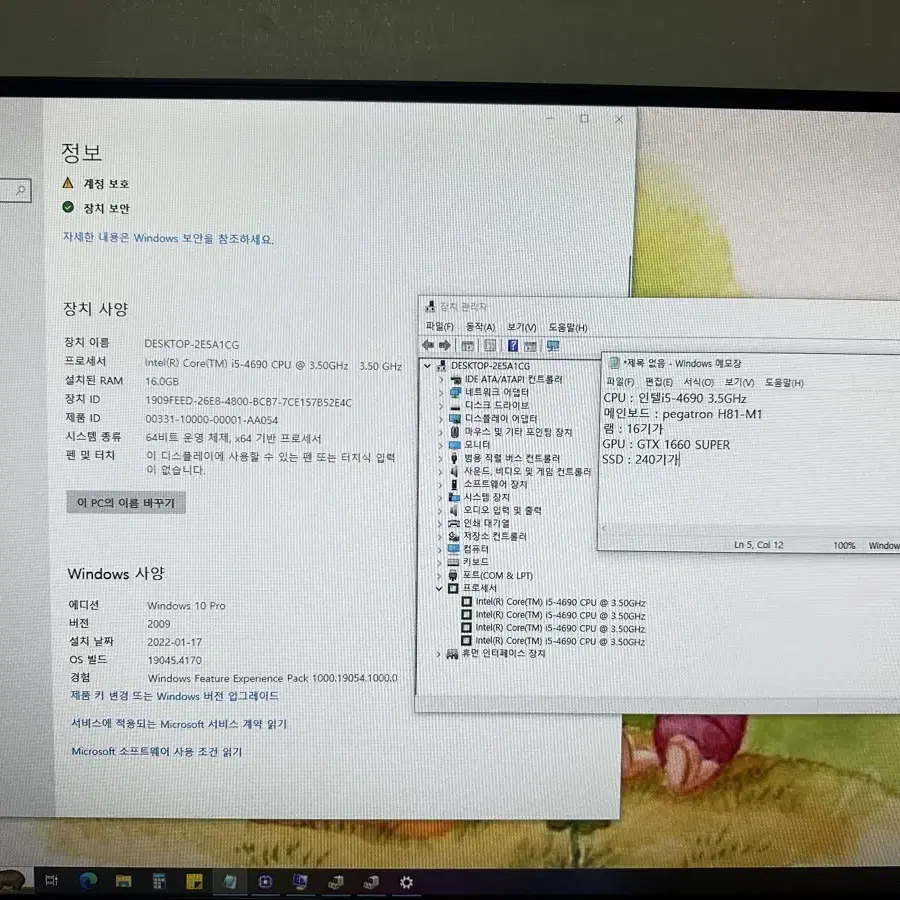Image resolution: width=900 pixels, height=900 pixels.
Task: Click the 이 PC의 이름 바꾸기 button
Action: [x=126, y=502]
